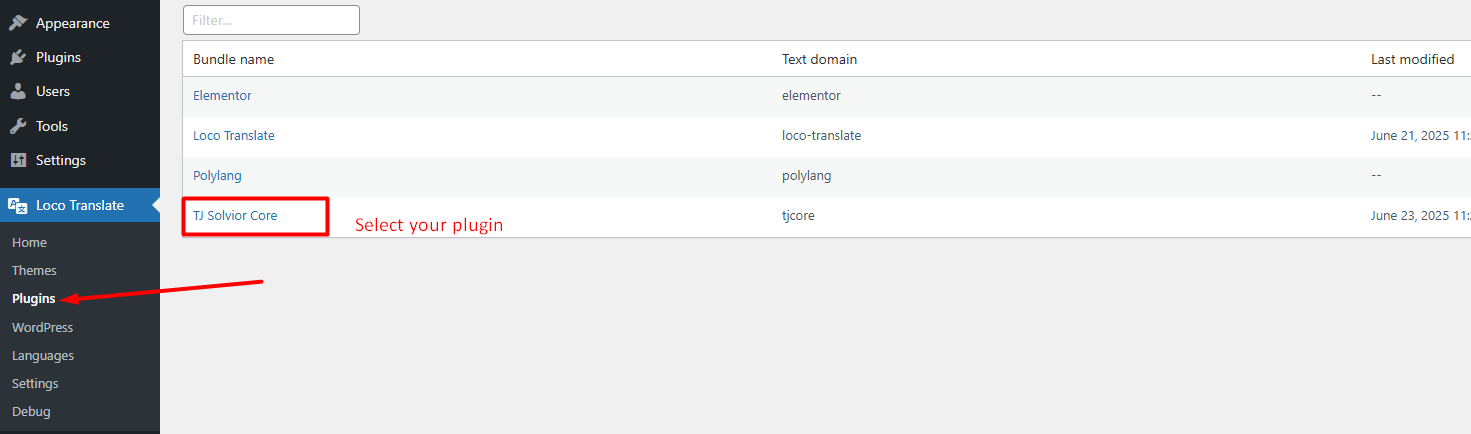Click the Users person icon

[x=18, y=91]
